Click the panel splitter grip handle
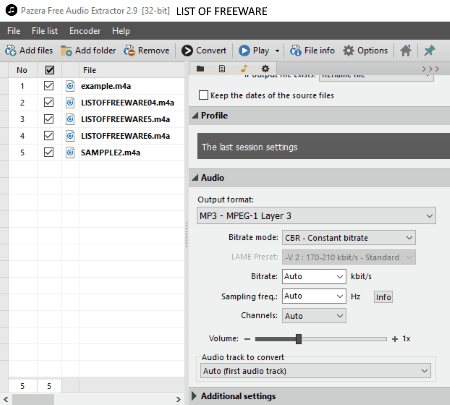 [186, 234]
